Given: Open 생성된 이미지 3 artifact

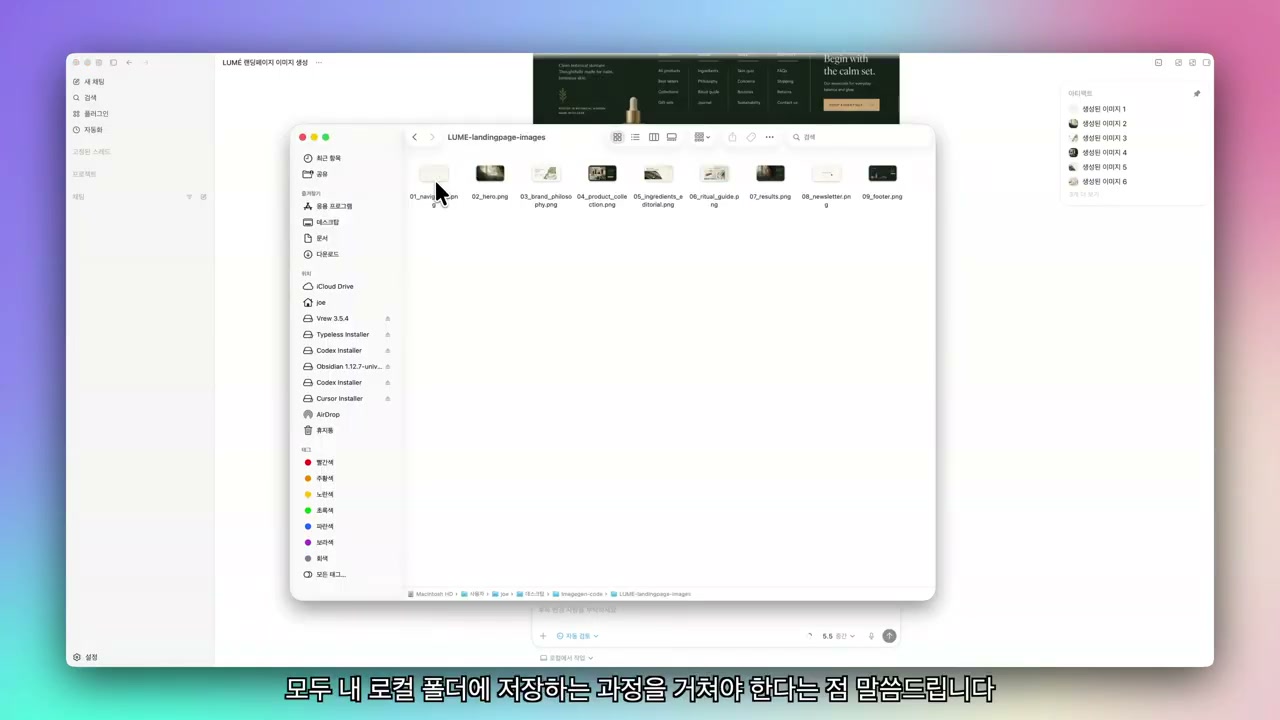Looking at the screenshot, I should pos(1098,138).
